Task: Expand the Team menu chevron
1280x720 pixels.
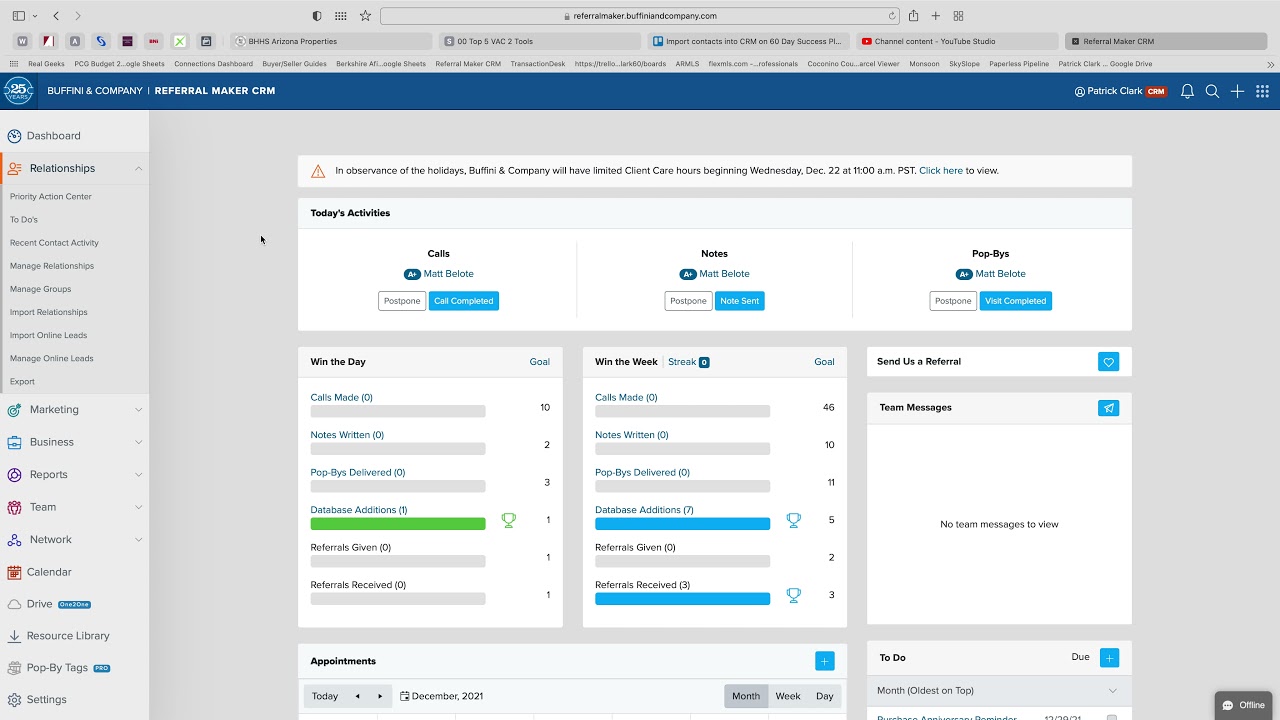Action: click(x=138, y=507)
